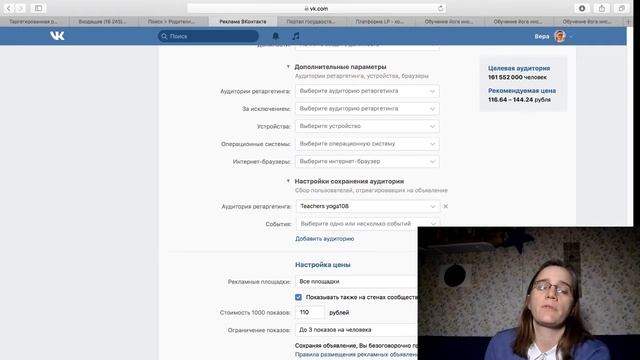
Task: Add new Safari tab with plus
Action: (629, 21)
